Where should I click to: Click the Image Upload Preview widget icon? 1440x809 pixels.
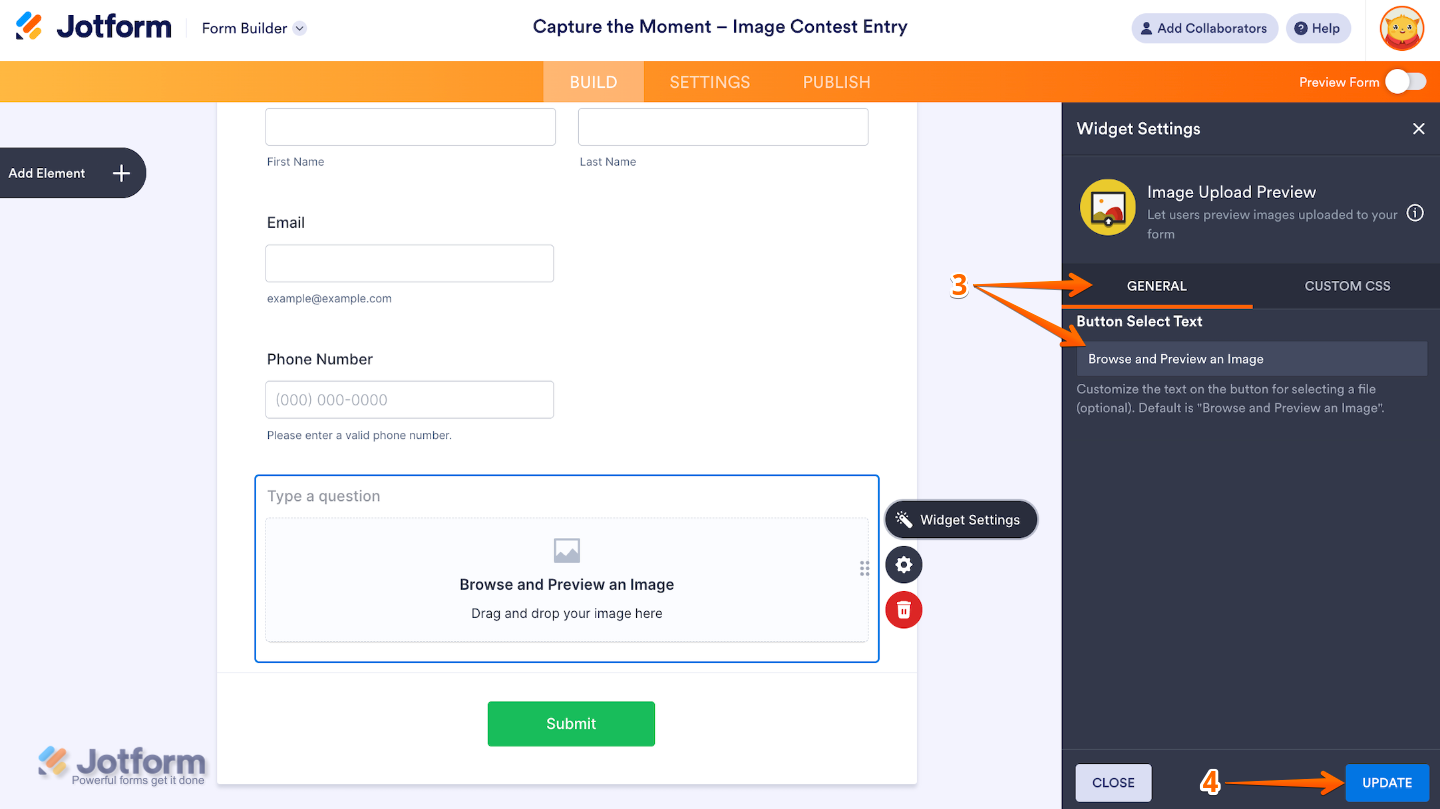click(x=1107, y=207)
